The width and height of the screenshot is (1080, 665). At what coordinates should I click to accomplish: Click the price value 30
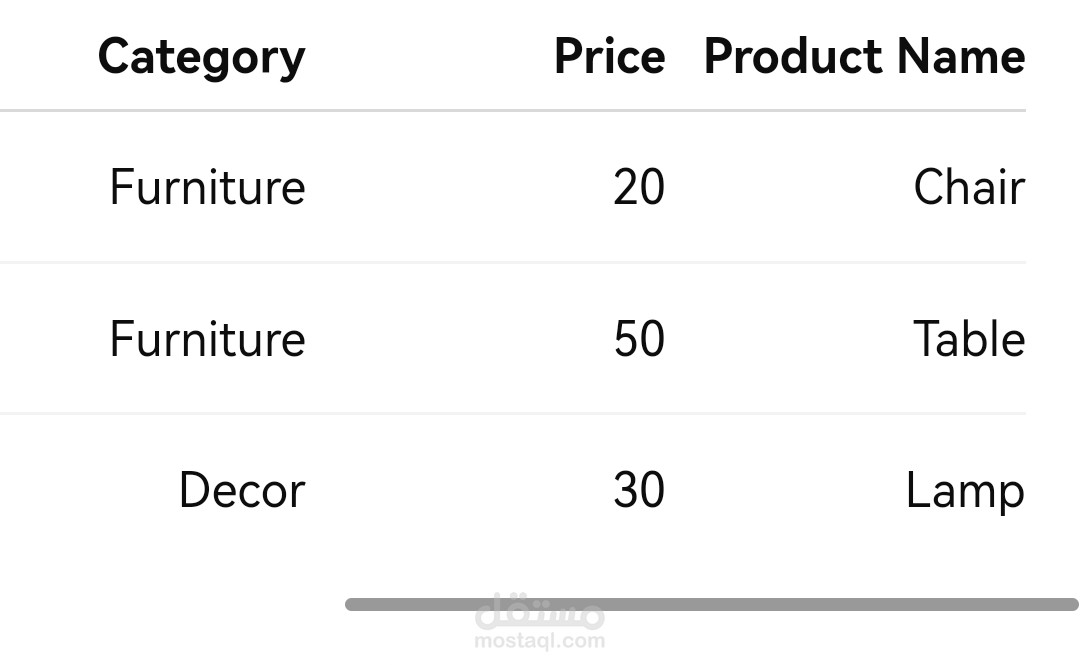pos(639,491)
